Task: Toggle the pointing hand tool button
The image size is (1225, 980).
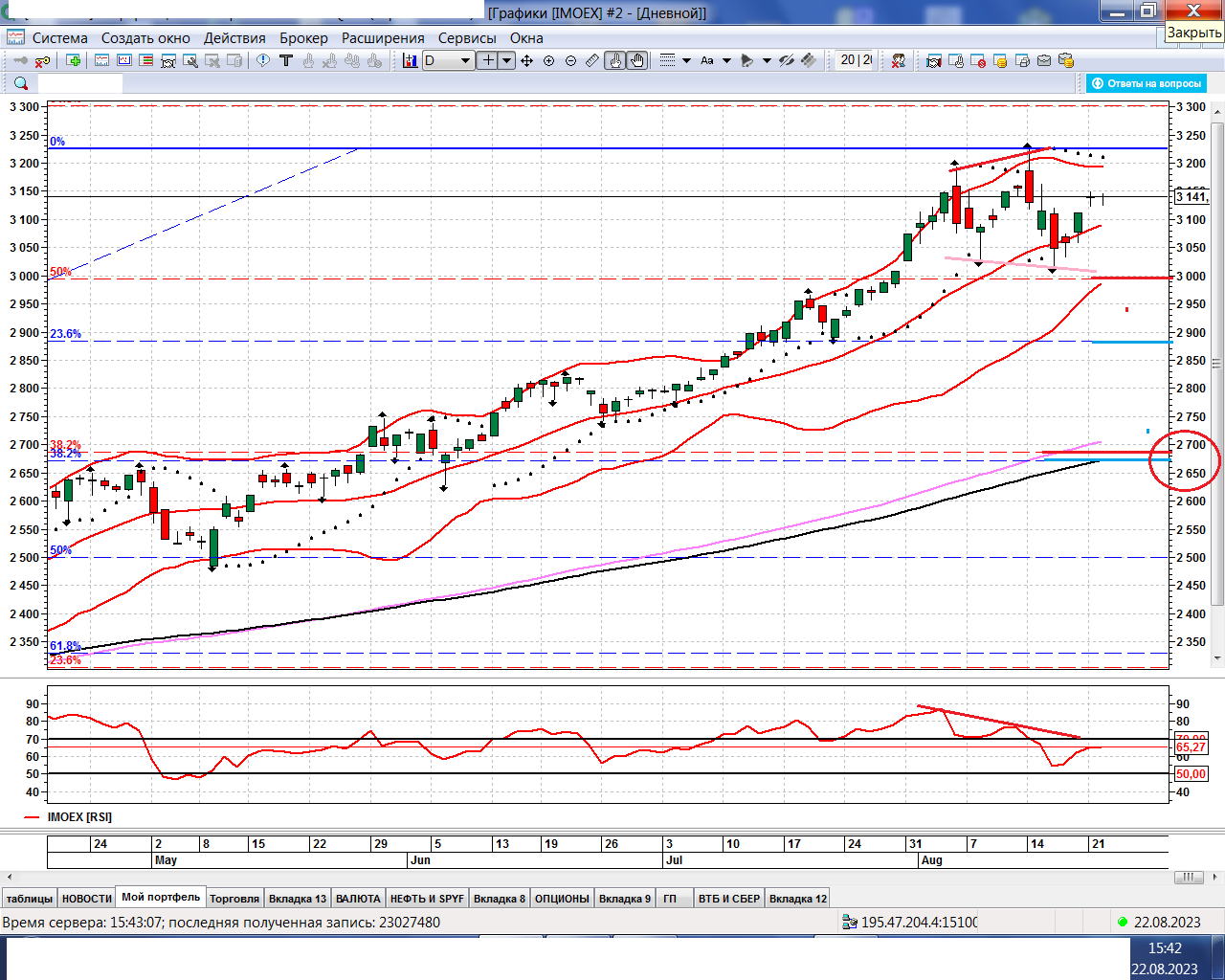Action: coord(615,60)
